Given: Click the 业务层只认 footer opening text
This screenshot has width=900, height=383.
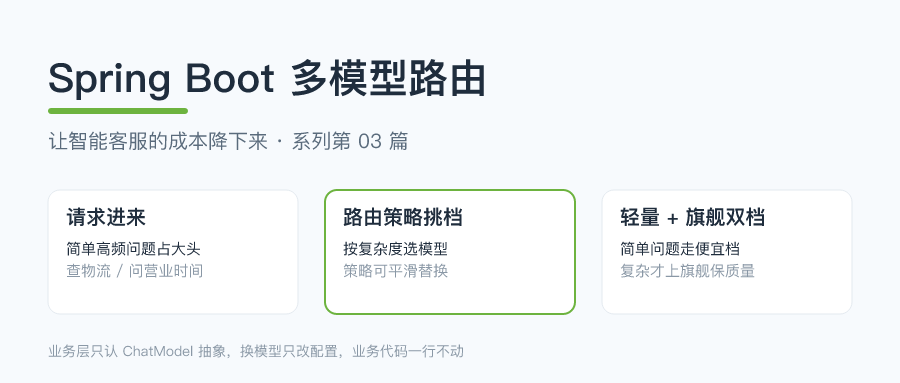Looking at the screenshot, I should pos(84,351).
